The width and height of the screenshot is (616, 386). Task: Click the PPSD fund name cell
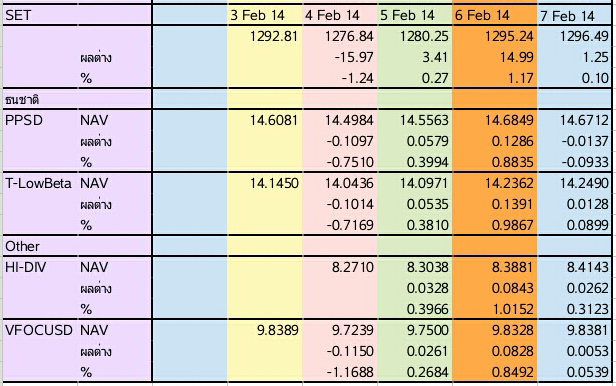(x=40, y=120)
